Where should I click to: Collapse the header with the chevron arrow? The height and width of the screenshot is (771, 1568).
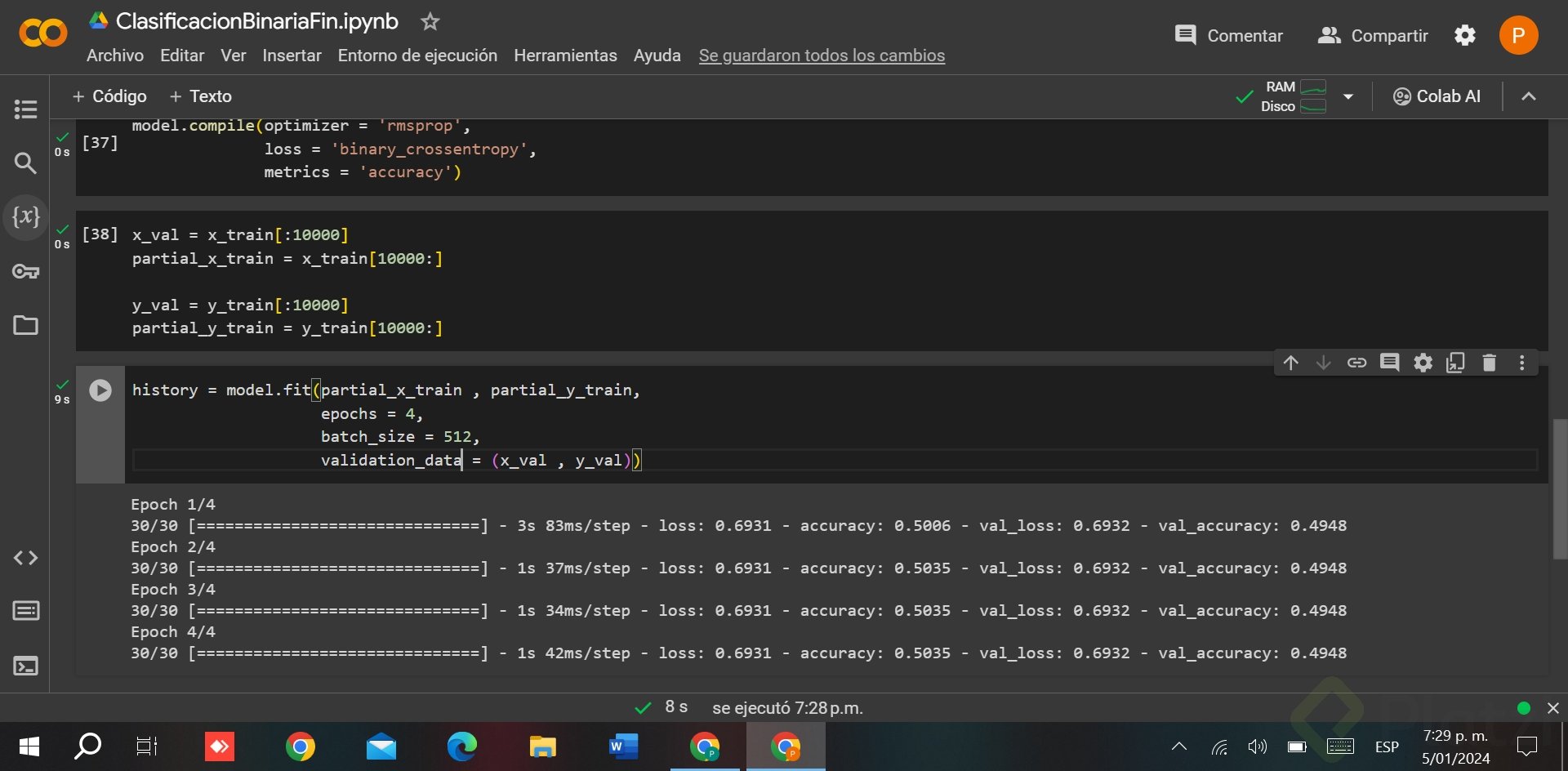coord(1529,96)
